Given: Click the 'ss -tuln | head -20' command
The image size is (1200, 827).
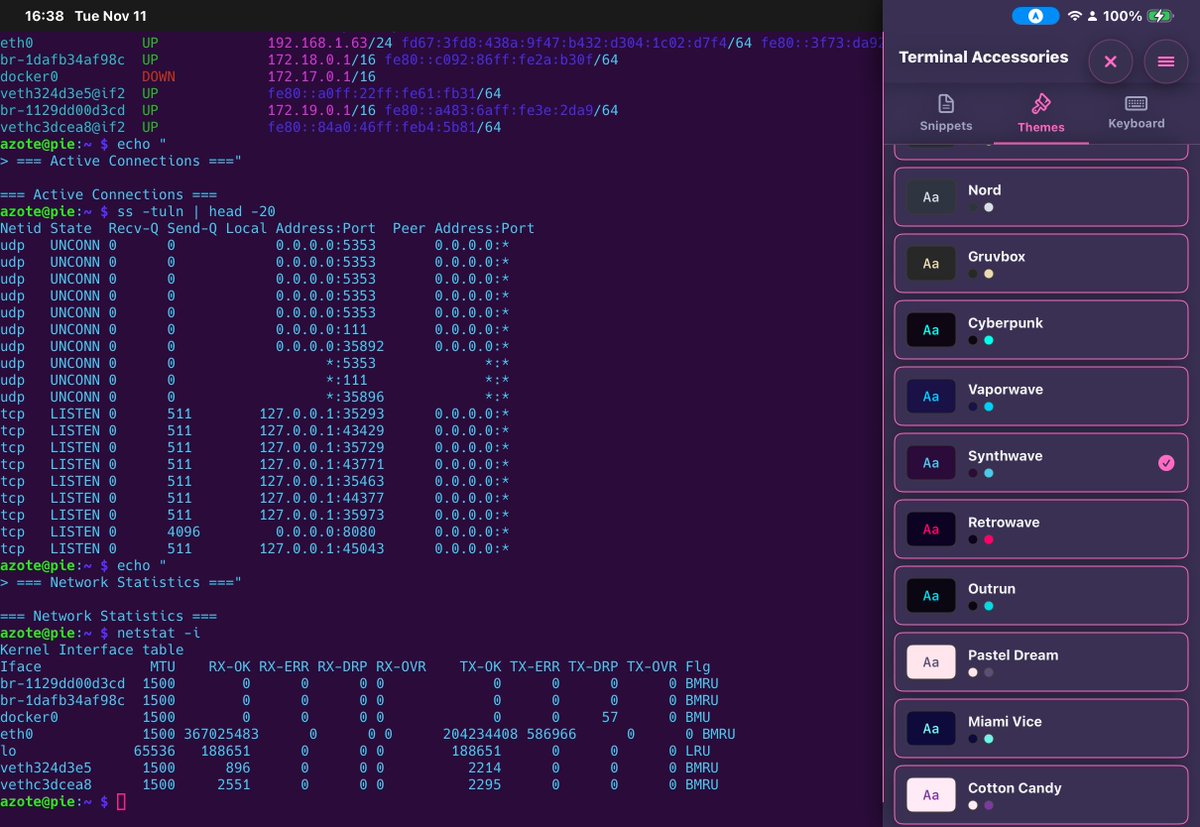Looking at the screenshot, I should coord(196,211).
